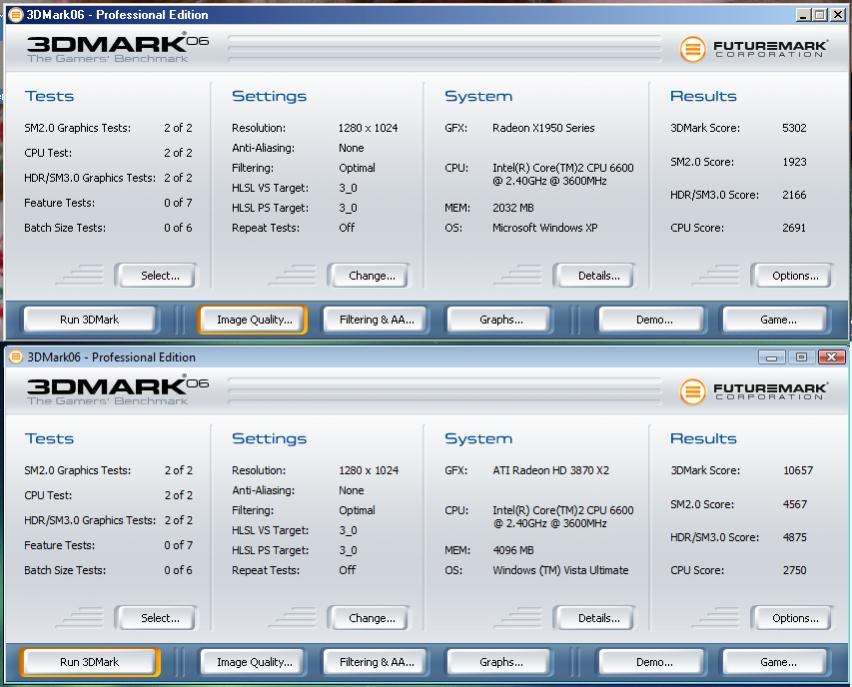Image resolution: width=852 pixels, height=687 pixels.
Task: Launch Demo... in the Vista Ultimate window
Action: pyautogui.click(x=651, y=662)
